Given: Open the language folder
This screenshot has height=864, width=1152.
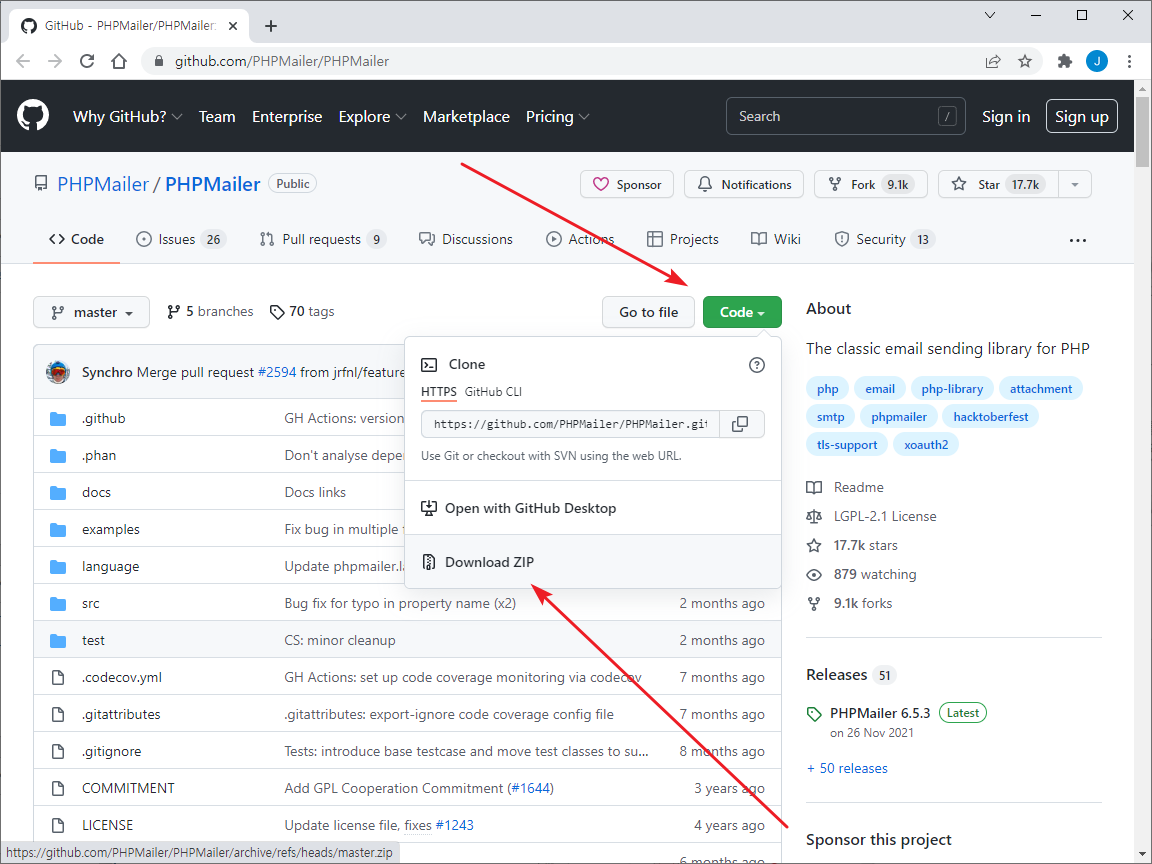Looking at the screenshot, I should [110, 566].
